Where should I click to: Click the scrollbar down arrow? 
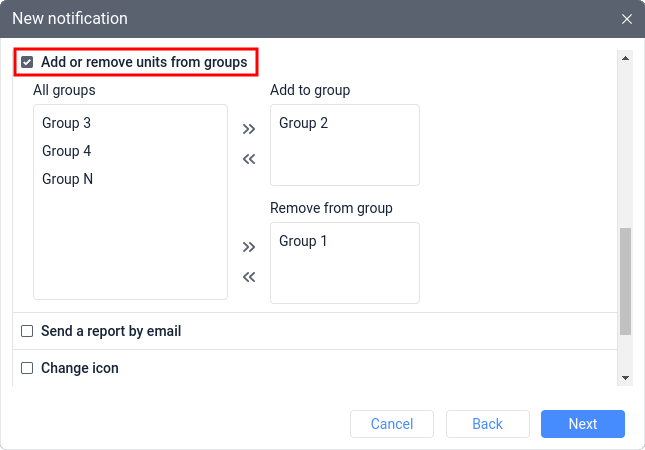click(626, 377)
